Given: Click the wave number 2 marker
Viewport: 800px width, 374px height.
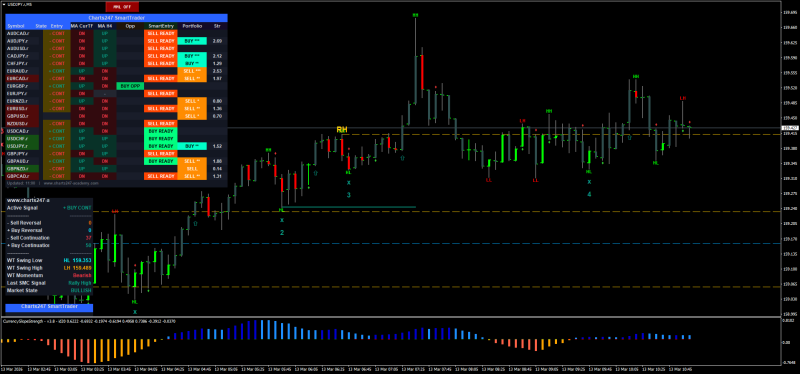Looking at the screenshot, I should coord(281,232).
